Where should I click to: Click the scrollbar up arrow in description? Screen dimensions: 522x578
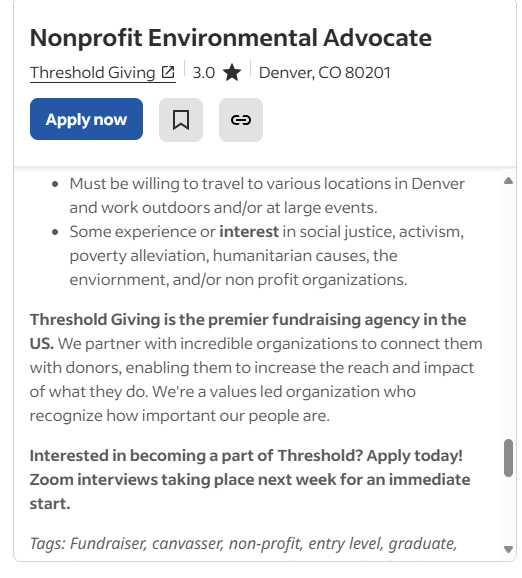click(x=508, y=181)
